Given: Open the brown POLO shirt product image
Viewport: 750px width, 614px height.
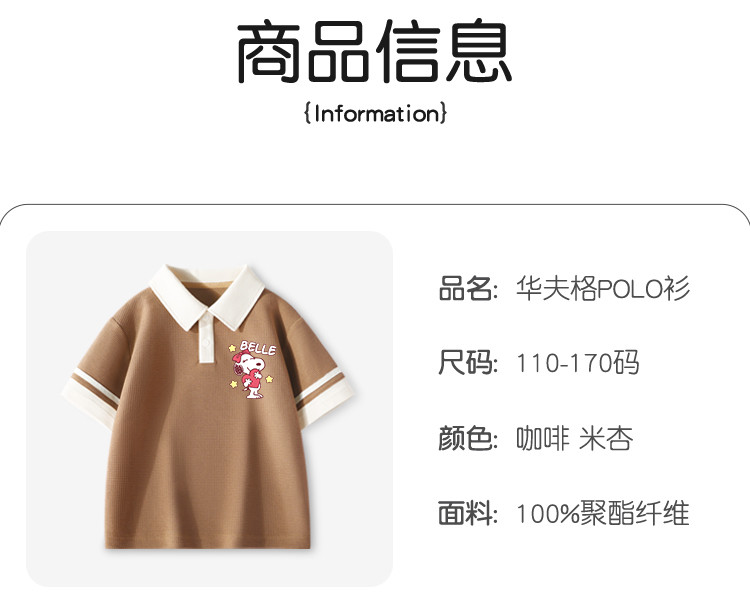Looking at the screenshot, I should click(209, 409).
